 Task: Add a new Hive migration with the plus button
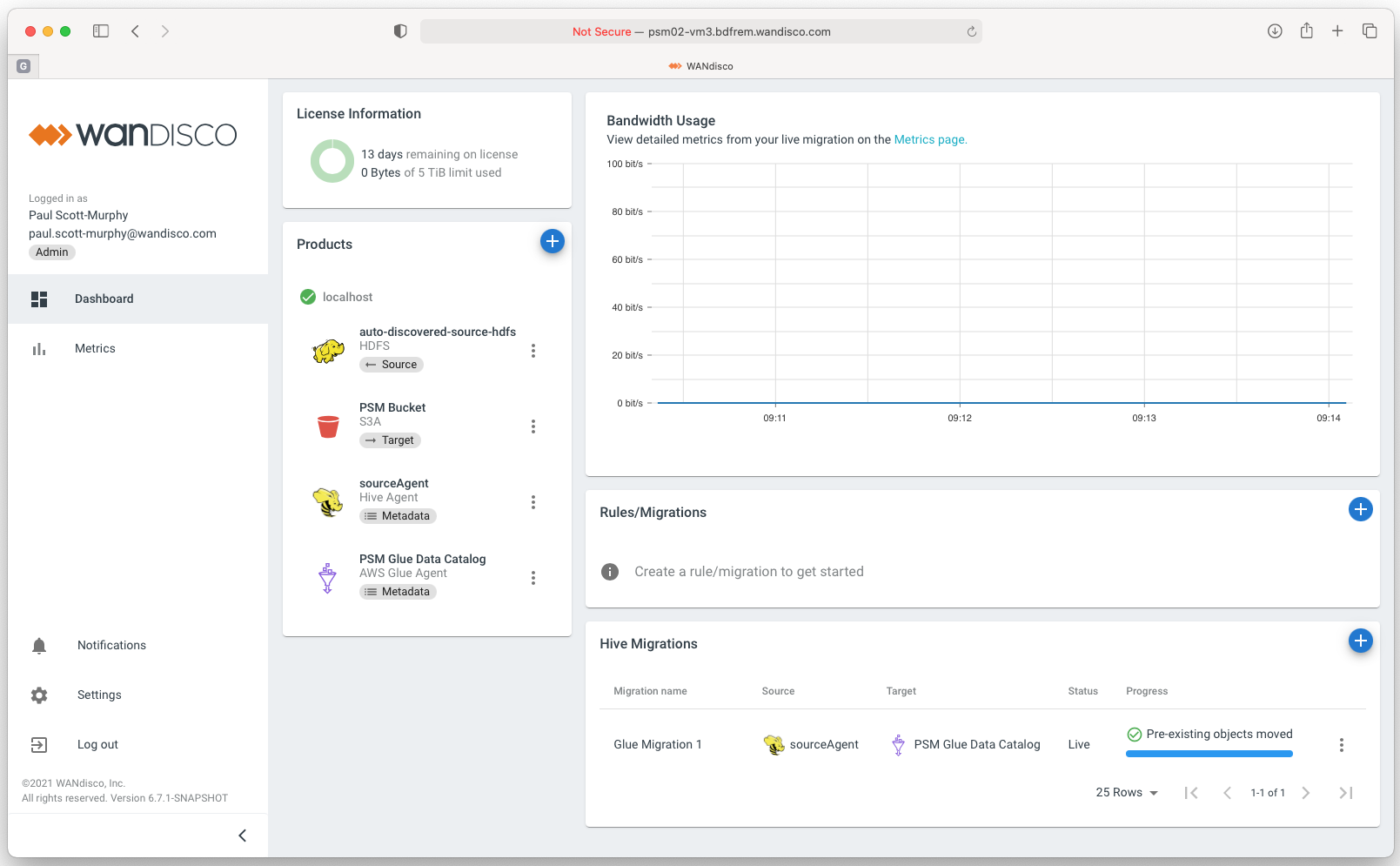(1361, 641)
